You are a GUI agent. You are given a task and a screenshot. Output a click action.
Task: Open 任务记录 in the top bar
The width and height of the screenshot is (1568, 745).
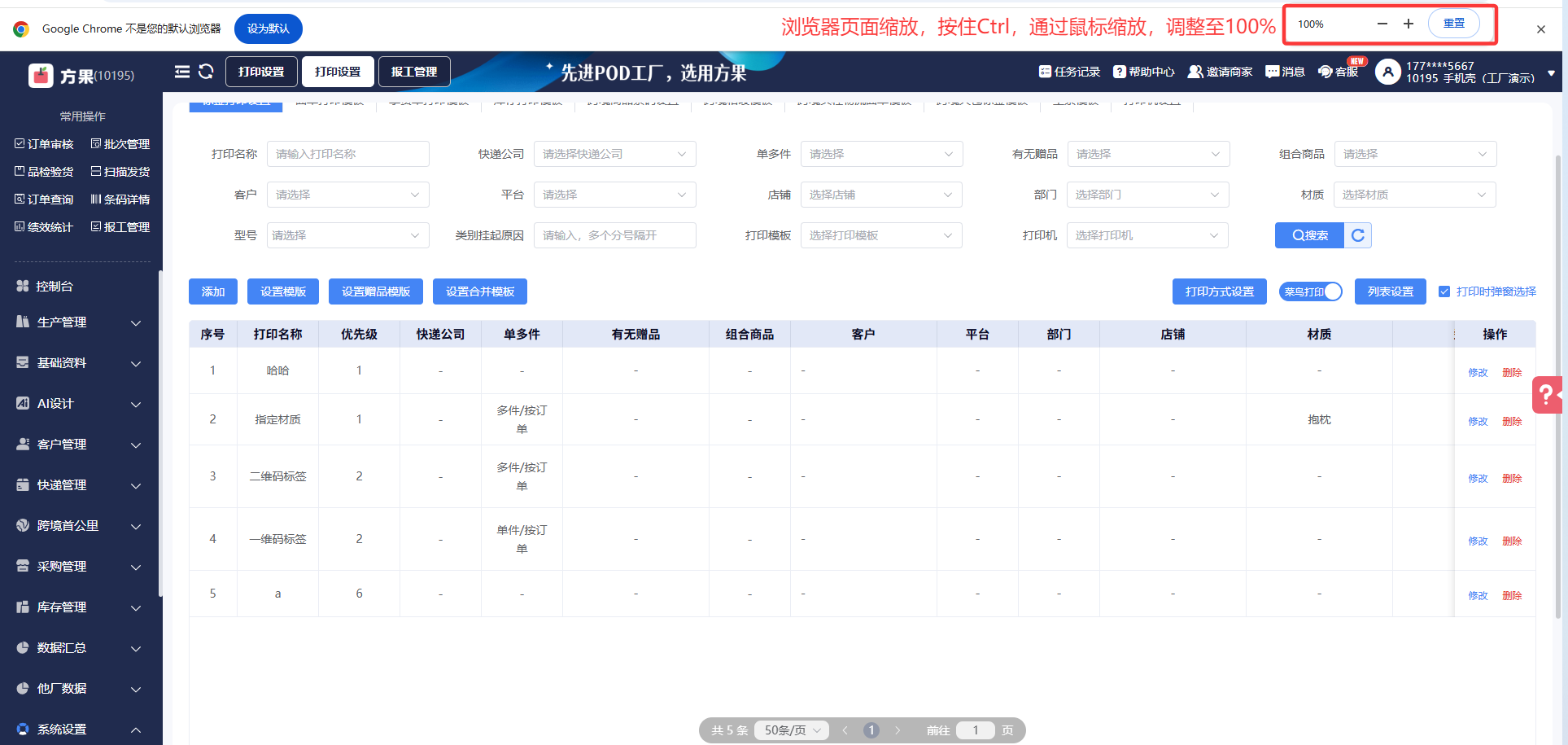(x=1069, y=72)
